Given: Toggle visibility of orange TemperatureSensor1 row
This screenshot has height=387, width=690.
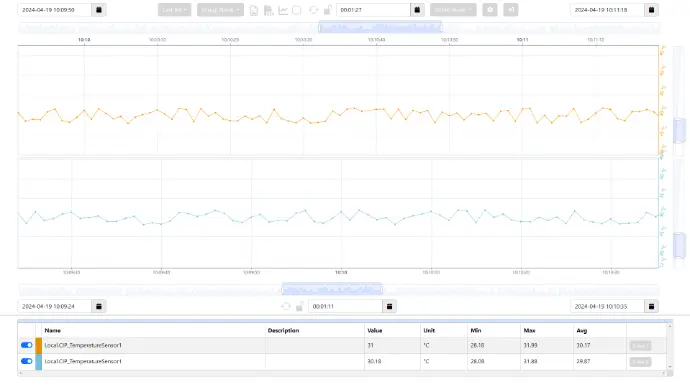Looking at the screenshot, I should click(x=26, y=345).
